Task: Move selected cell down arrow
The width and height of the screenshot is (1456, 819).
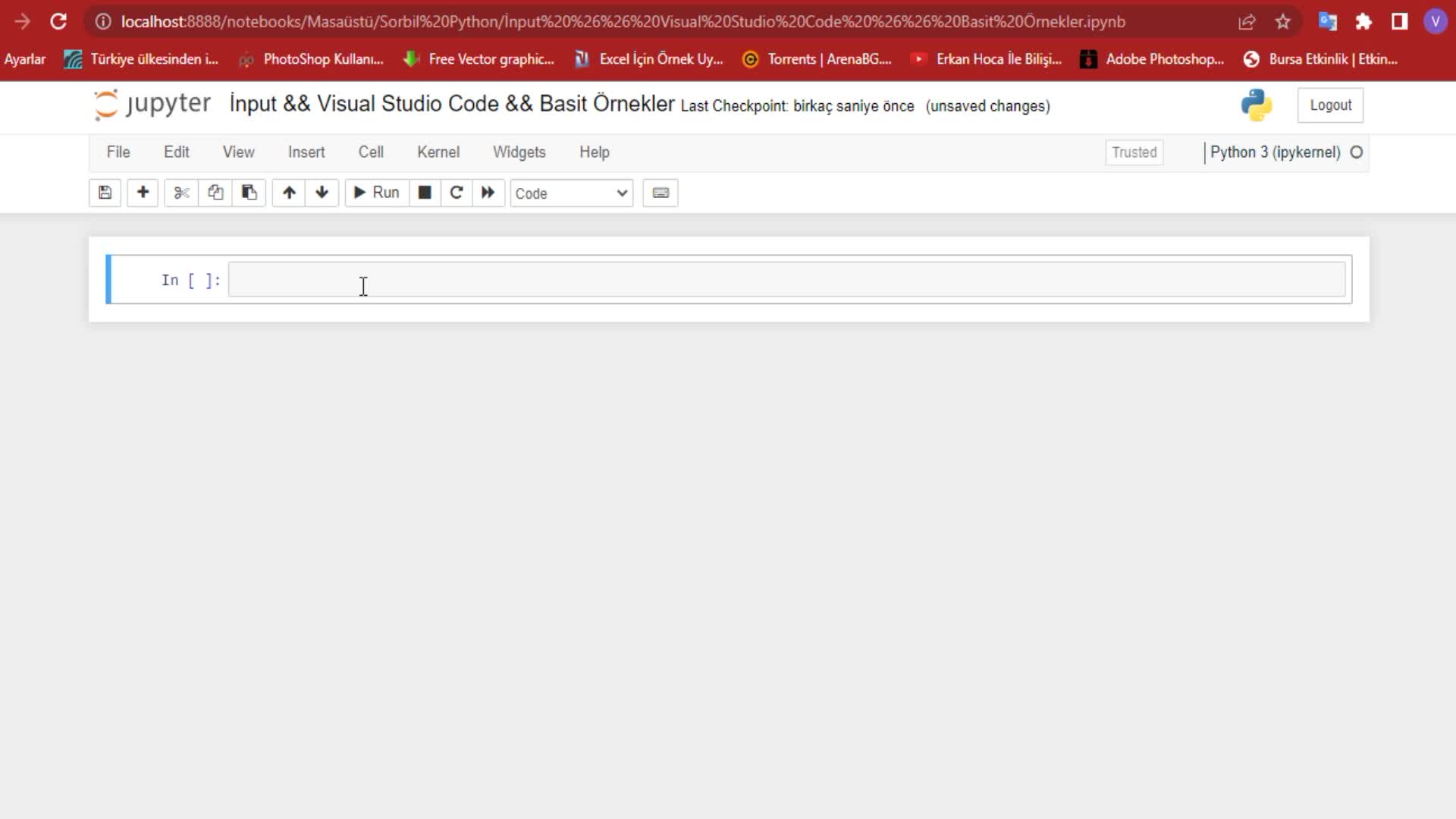Action: (322, 193)
